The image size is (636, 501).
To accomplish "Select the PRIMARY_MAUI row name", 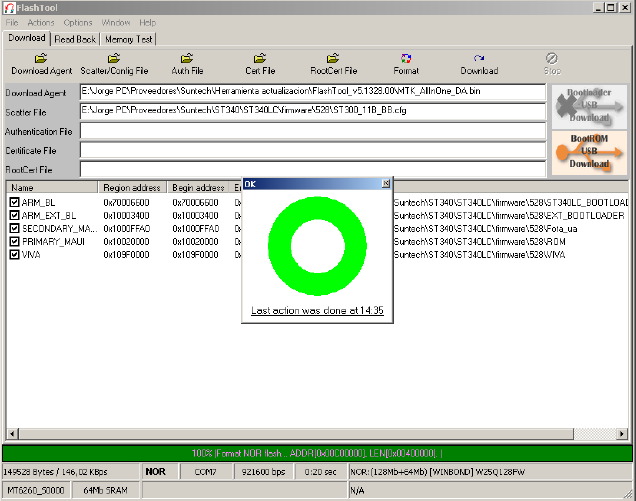I will tap(54, 242).
